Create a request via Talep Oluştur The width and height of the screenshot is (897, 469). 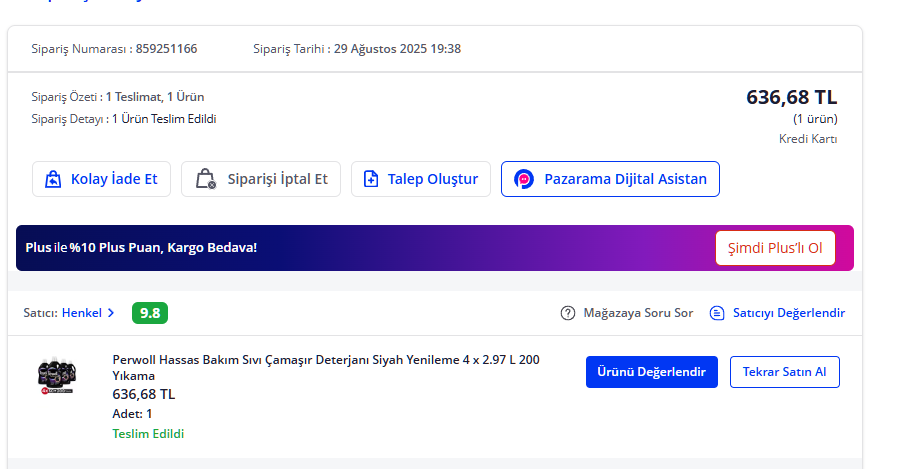(420, 179)
